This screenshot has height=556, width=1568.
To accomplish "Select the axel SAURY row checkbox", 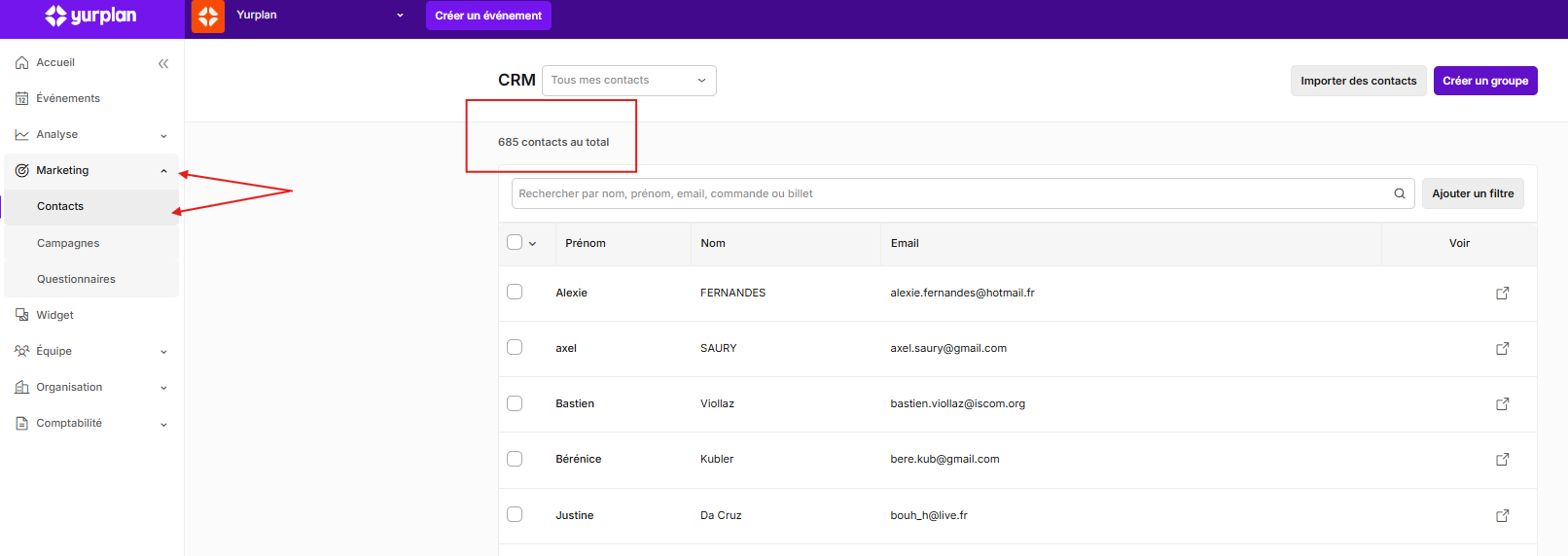I will pos(515,347).
